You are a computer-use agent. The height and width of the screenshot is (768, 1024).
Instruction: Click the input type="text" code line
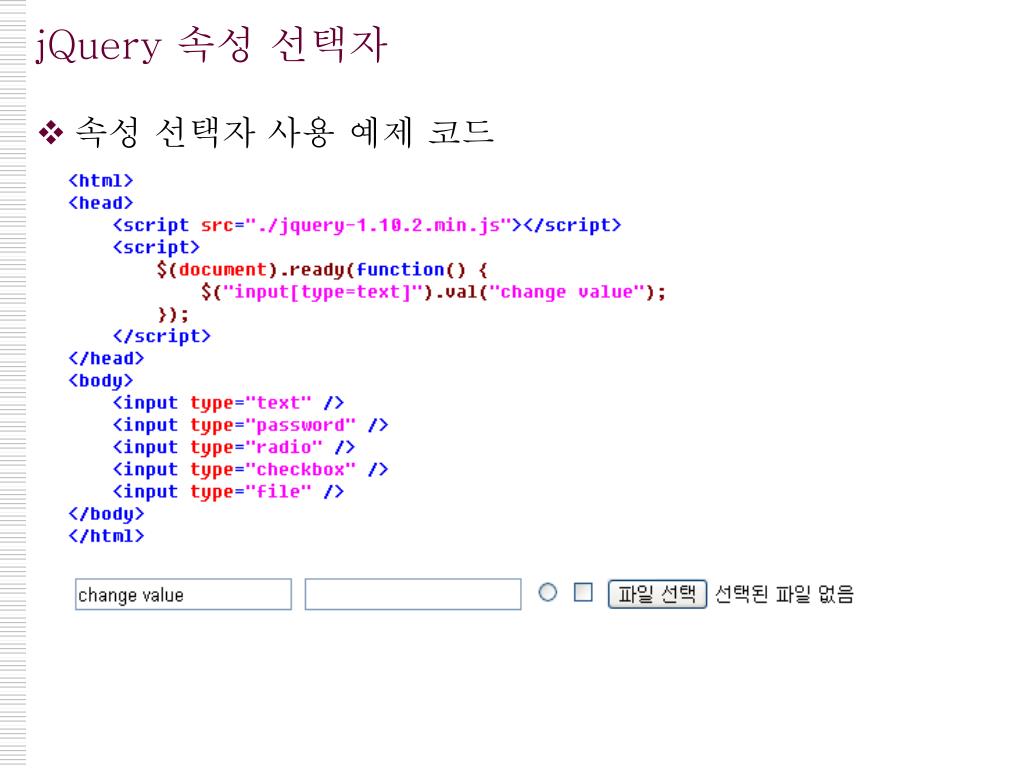coord(228,402)
